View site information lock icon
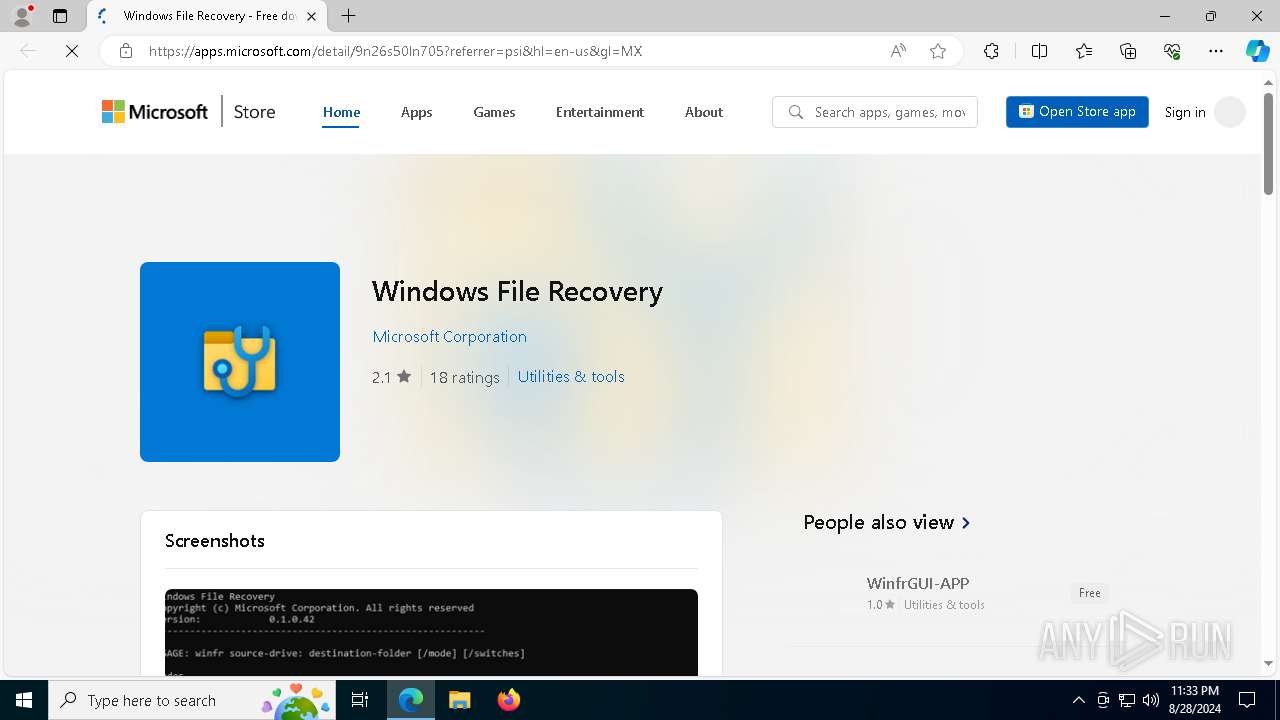The height and width of the screenshot is (720, 1280). coord(126,51)
